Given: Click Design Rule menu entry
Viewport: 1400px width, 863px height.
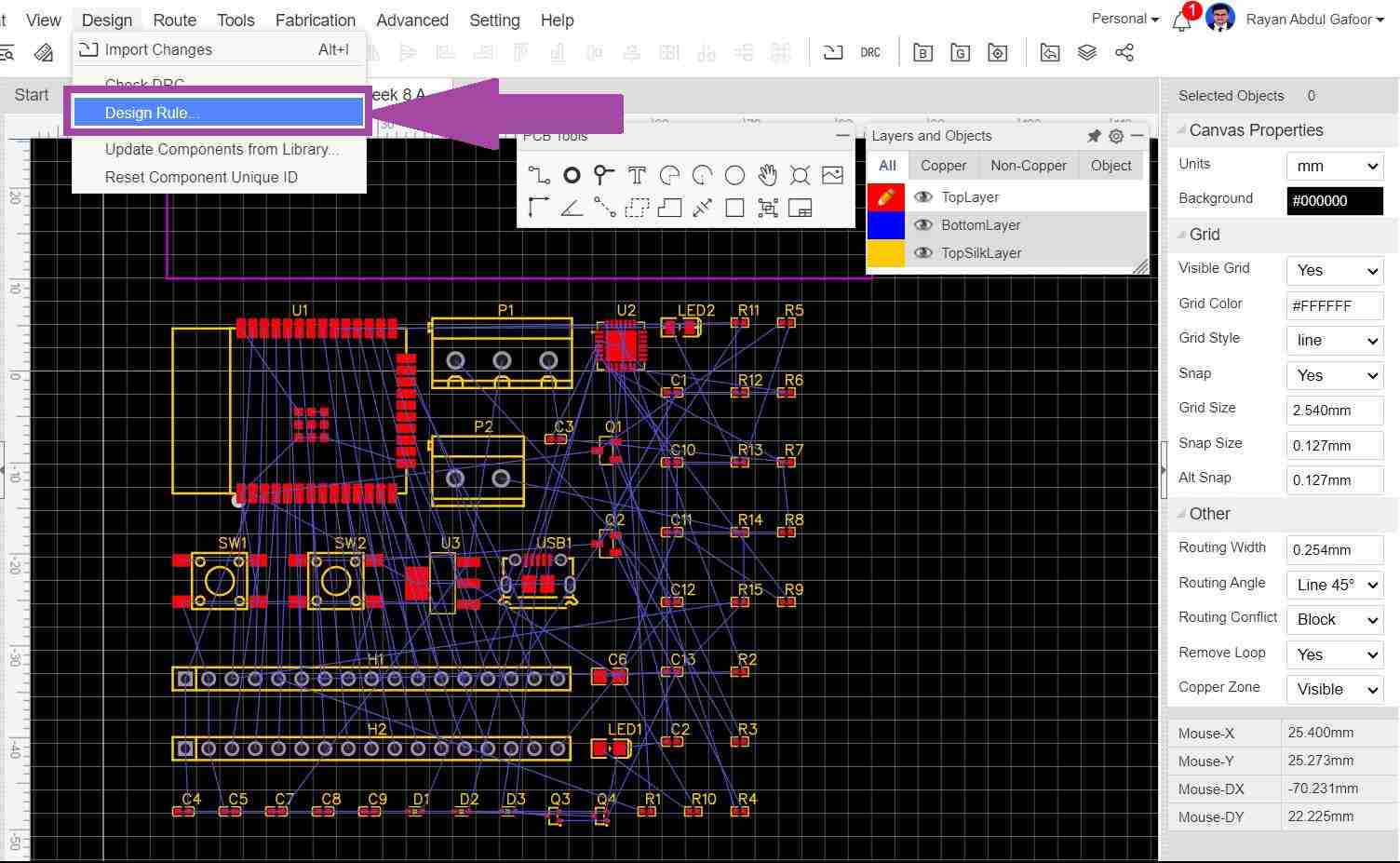Looking at the screenshot, I should [218, 113].
